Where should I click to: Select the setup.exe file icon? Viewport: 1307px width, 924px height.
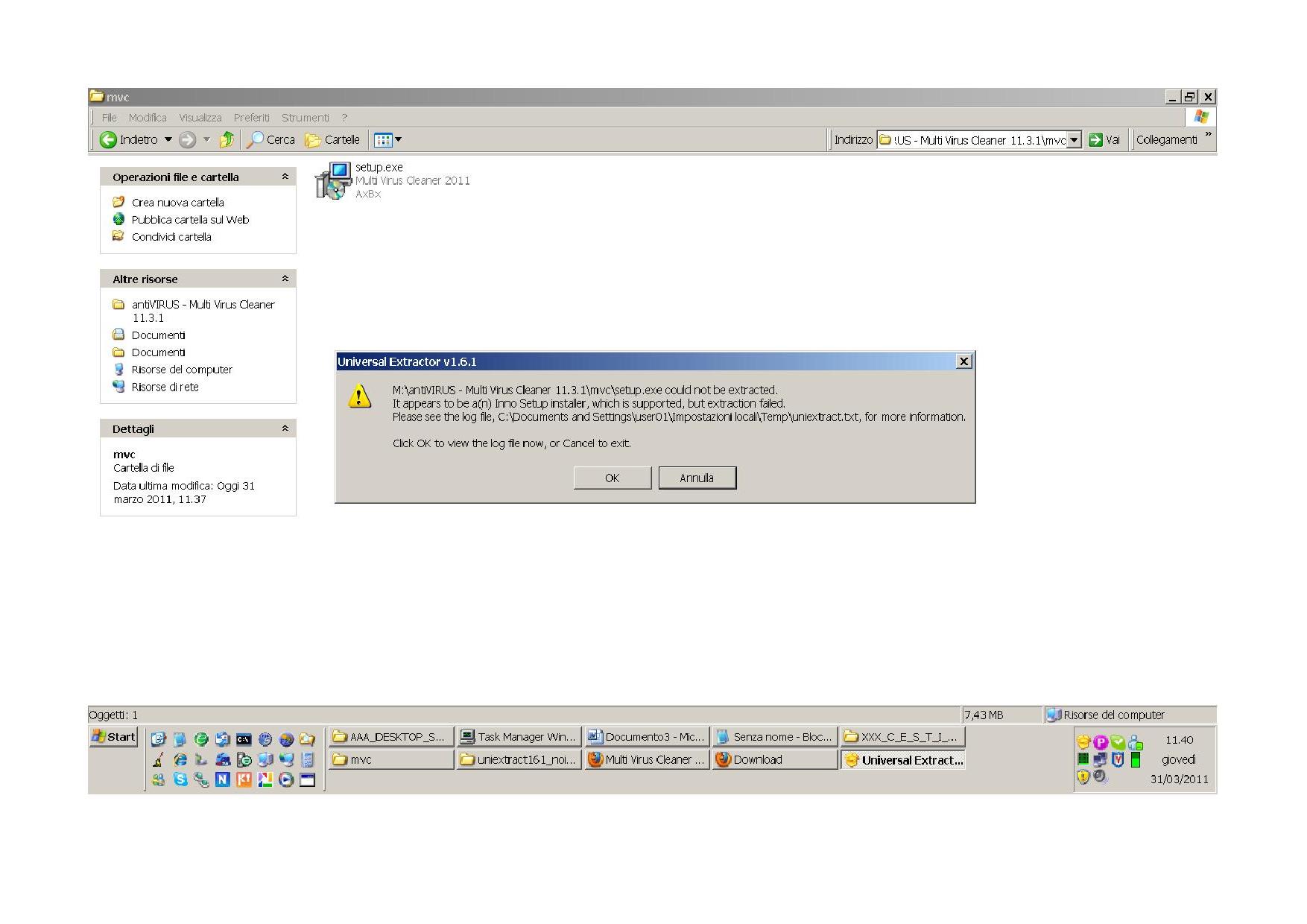point(332,180)
